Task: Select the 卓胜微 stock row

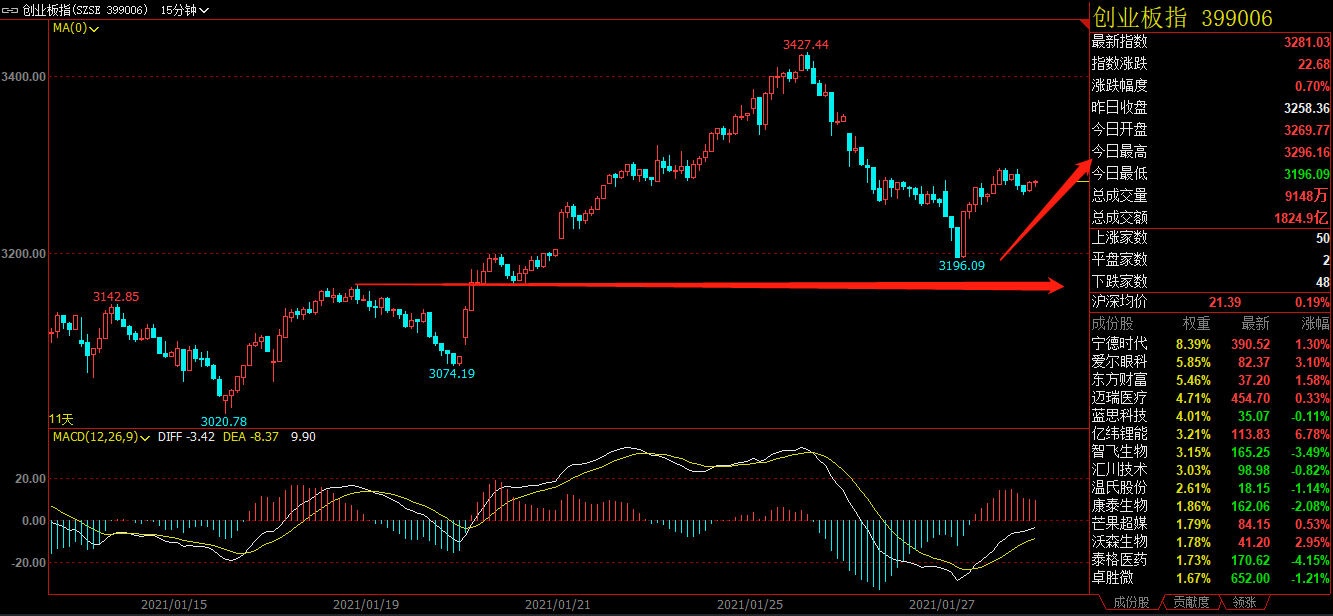Action: point(1210,577)
